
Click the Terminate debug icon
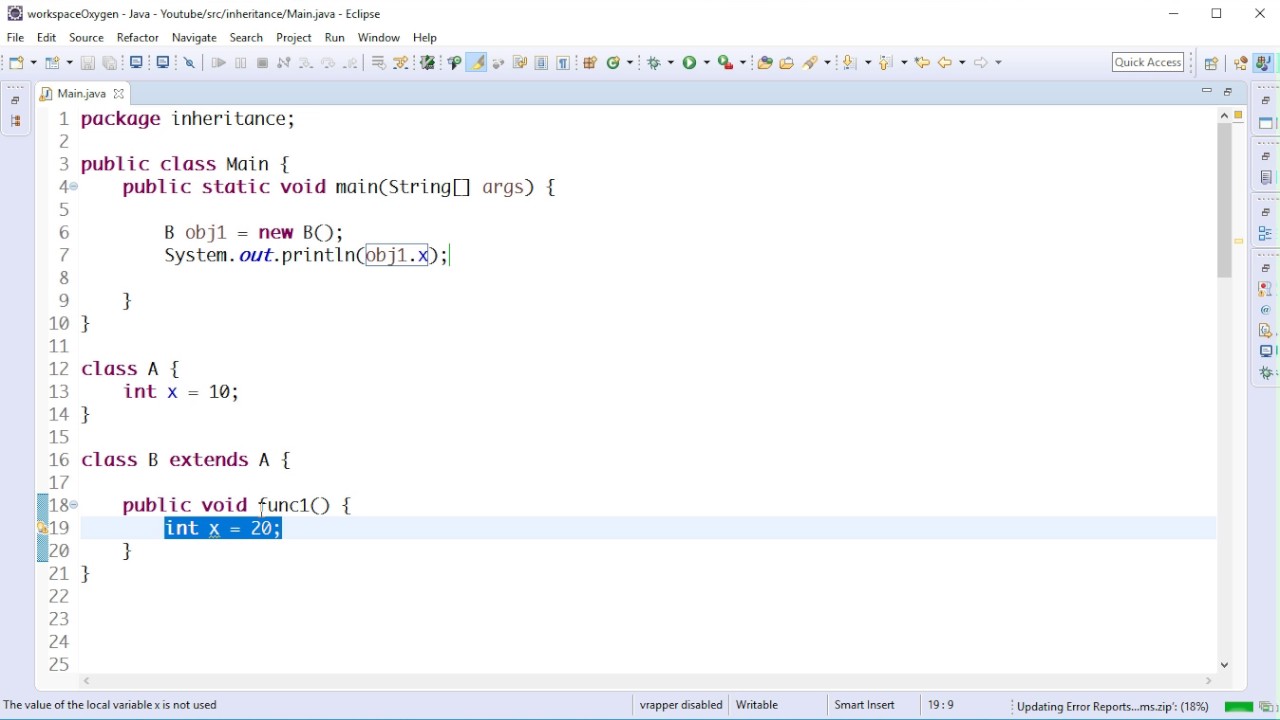(263, 62)
